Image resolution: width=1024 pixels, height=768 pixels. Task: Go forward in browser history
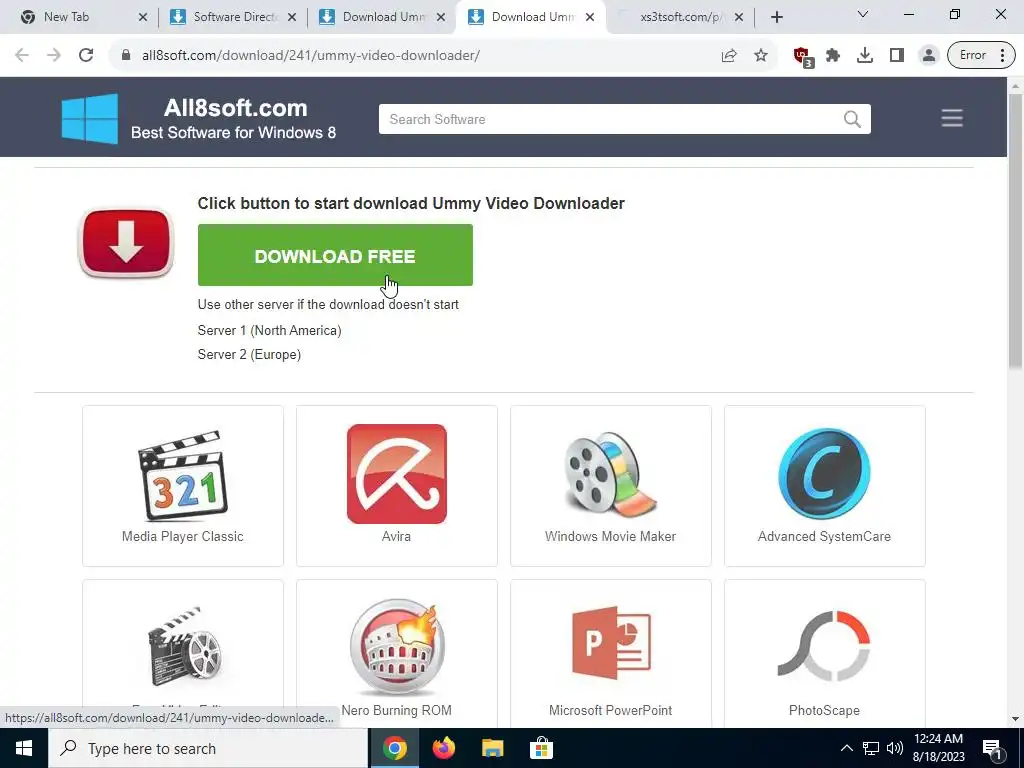point(54,56)
